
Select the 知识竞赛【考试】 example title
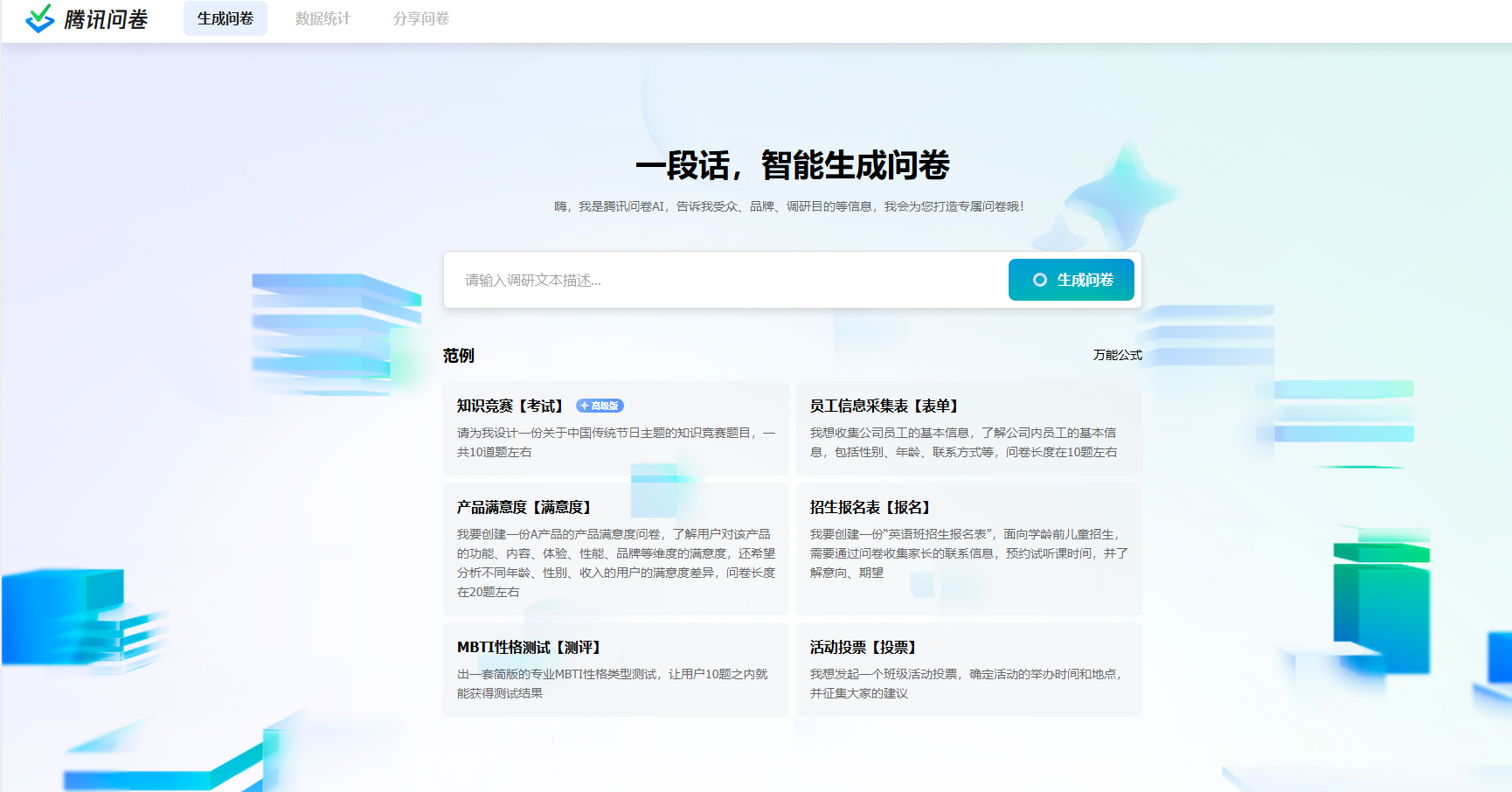point(511,406)
